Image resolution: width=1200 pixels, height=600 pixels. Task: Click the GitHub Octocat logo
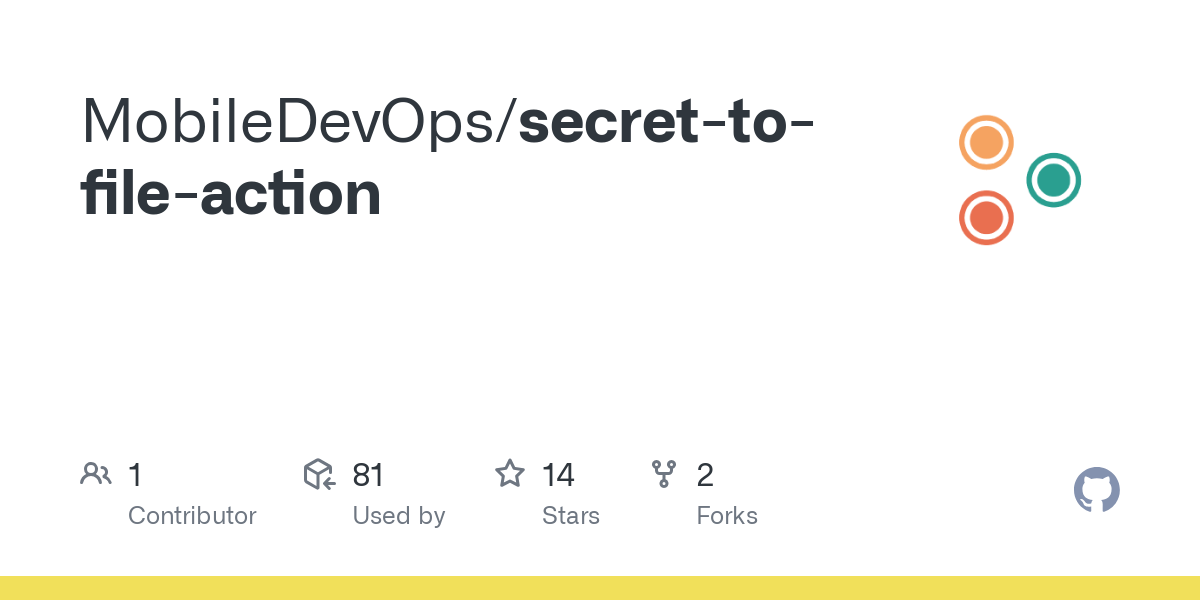(1096, 490)
